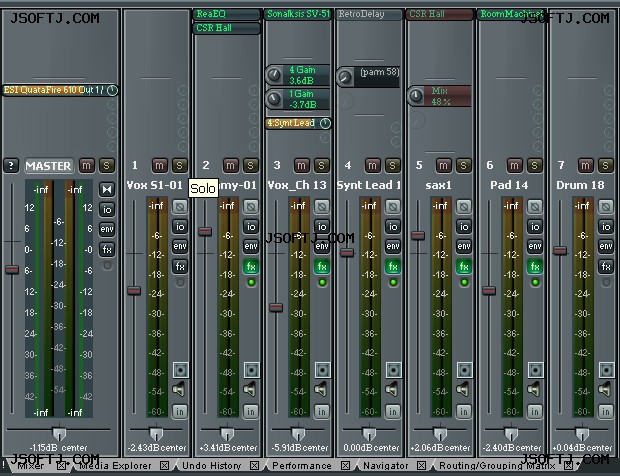This screenshot has height=476, width=620.
Task: Open io routing for Vox S1-01
Action: click(180, 227)
